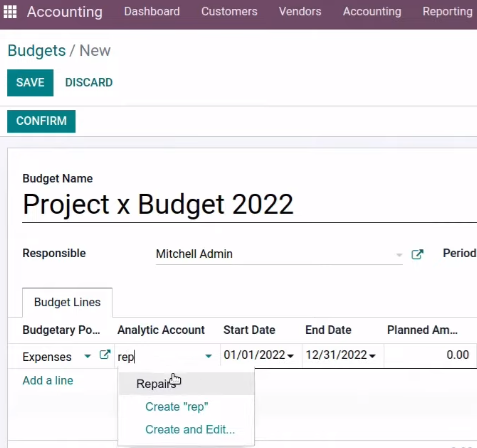Open the Customers menu

[229, 12]
